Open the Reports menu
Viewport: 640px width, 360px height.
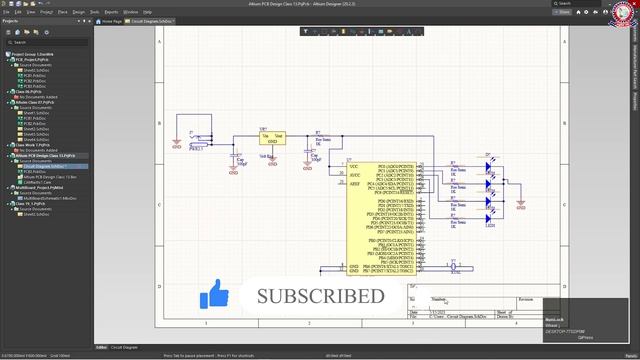click(x=111, y=12)
